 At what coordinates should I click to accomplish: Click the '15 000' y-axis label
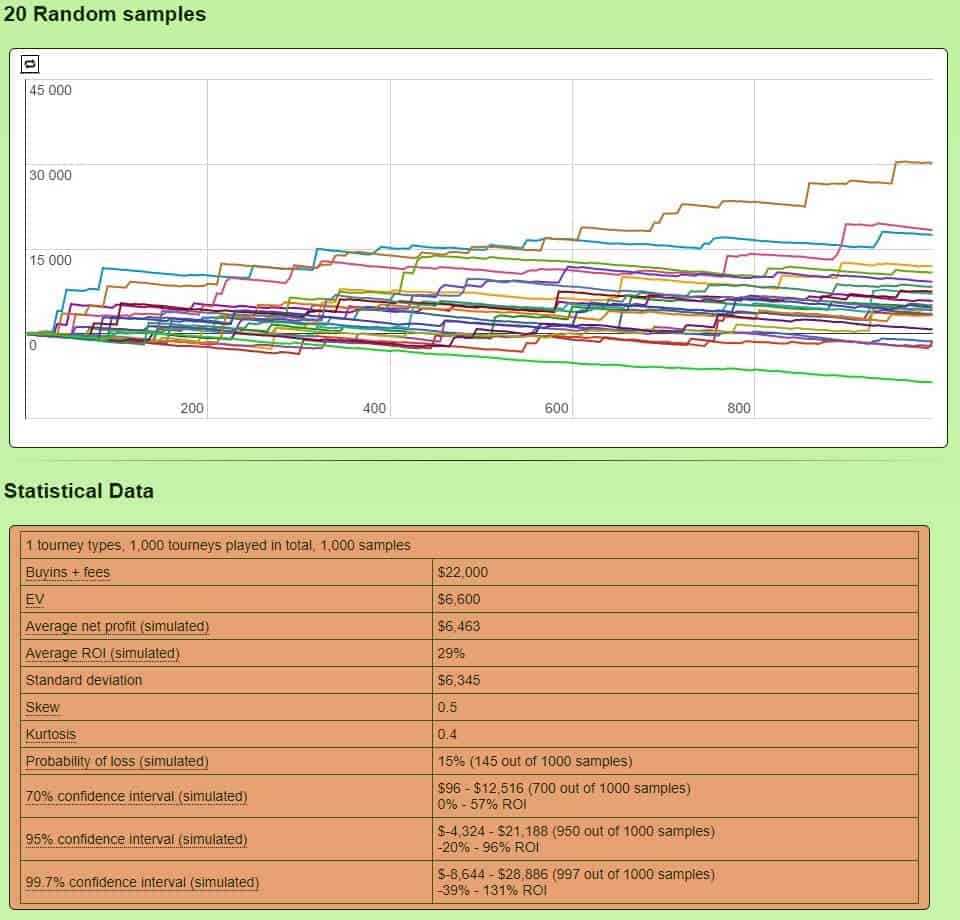coord(50,261)
